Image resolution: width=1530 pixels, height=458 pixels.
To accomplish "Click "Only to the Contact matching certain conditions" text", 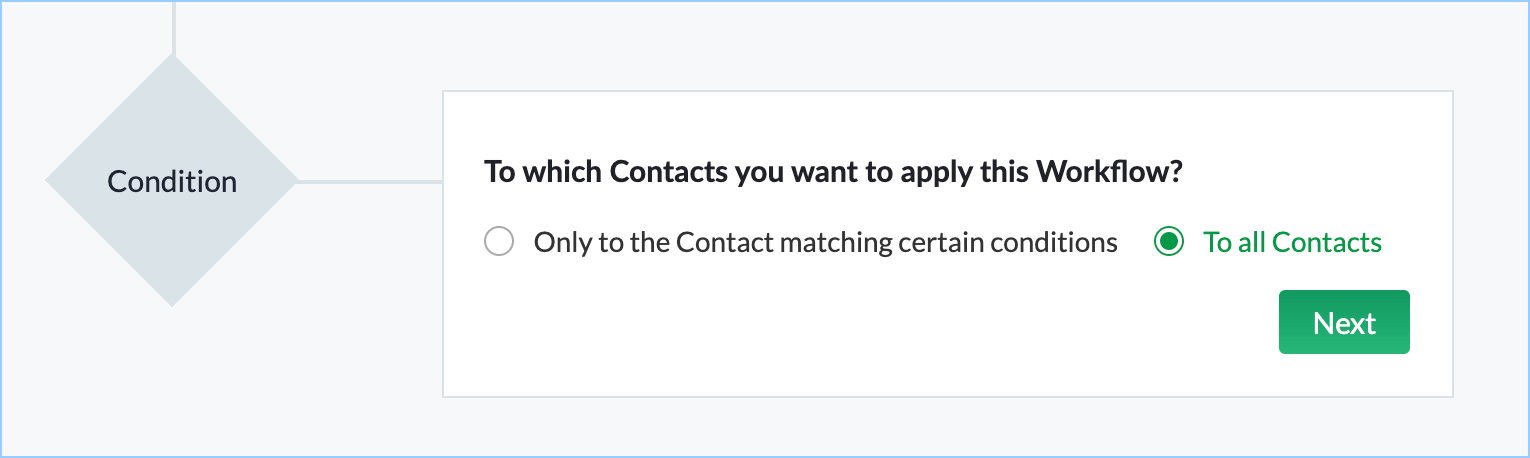I will pyautogui.click(x=825, y=242).
